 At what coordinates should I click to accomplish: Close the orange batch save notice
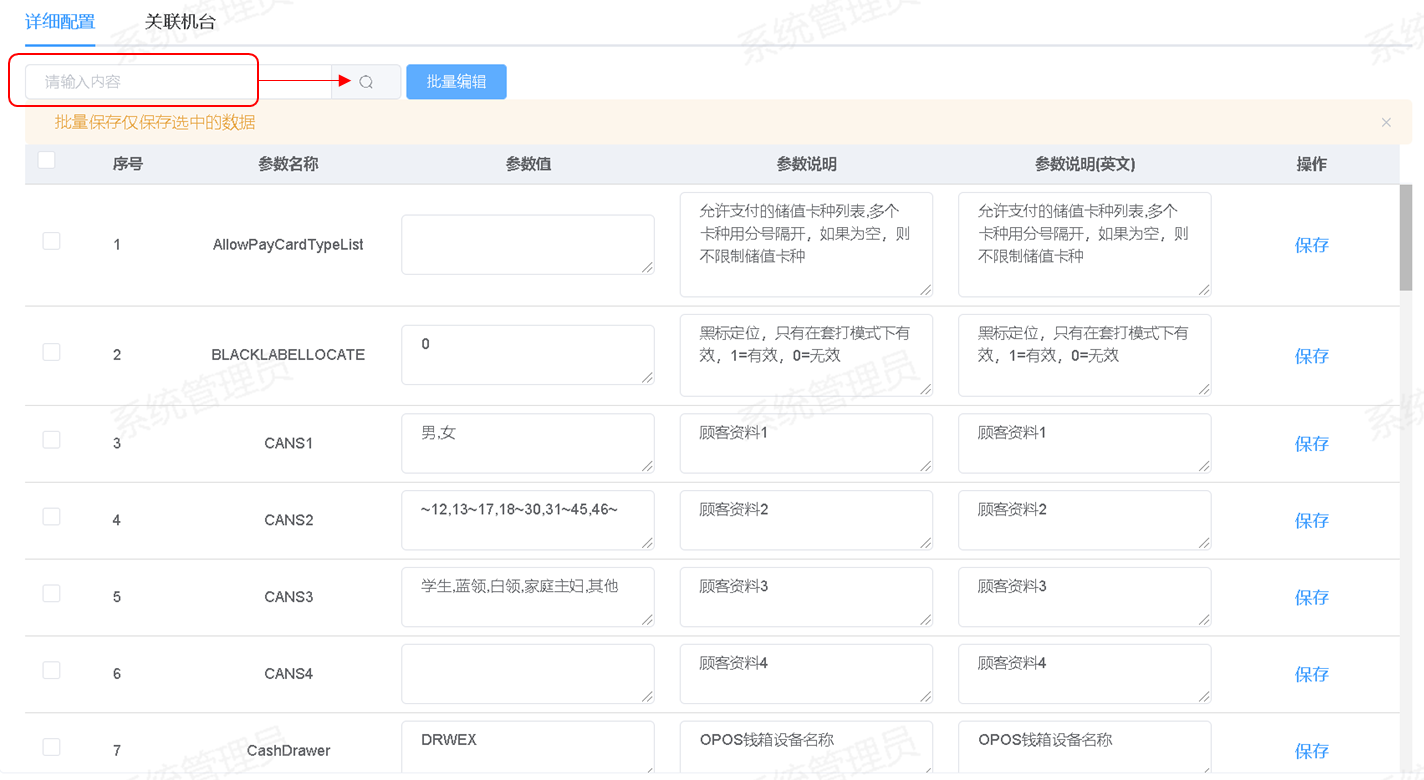point(1386,122)
